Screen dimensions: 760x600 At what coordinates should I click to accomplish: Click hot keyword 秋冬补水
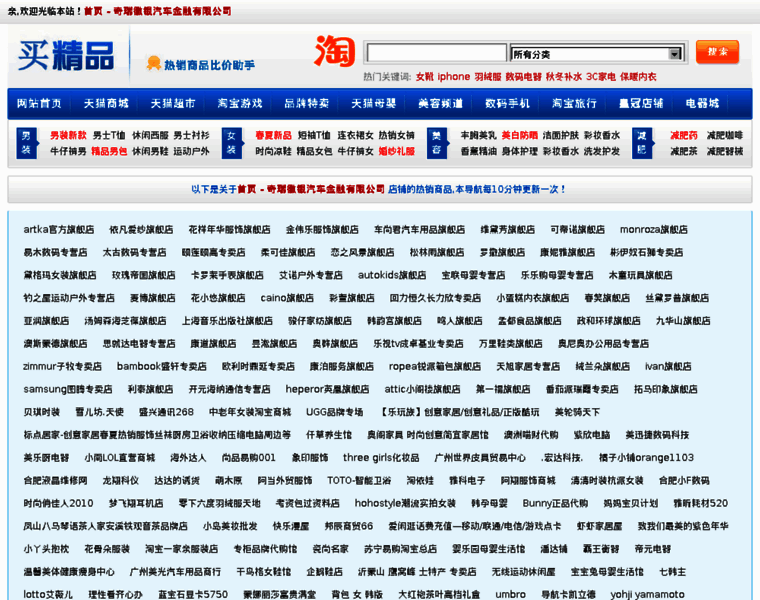pyautogui.click(x=564, y=77)
